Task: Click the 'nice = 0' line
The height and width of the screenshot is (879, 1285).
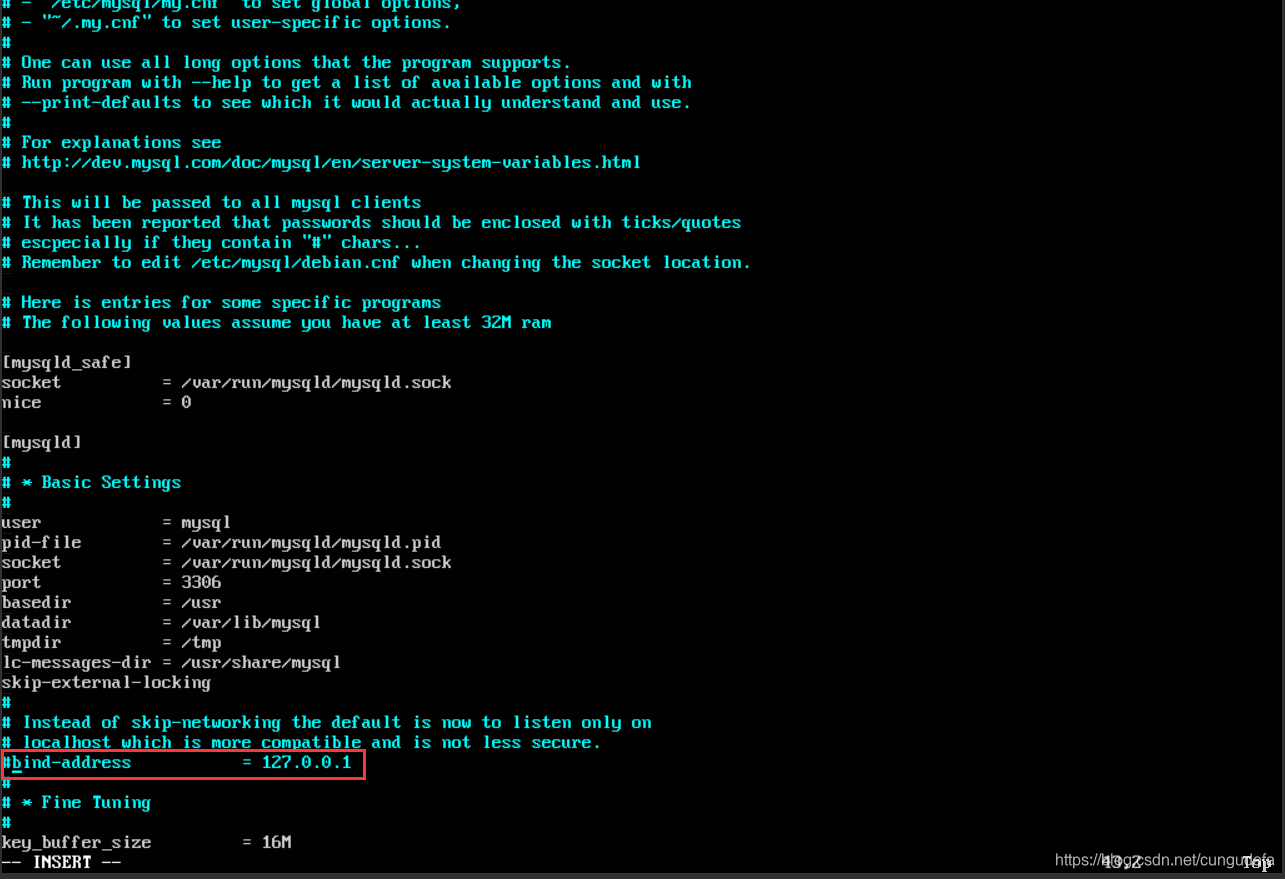Action: (x=97, y=403)
